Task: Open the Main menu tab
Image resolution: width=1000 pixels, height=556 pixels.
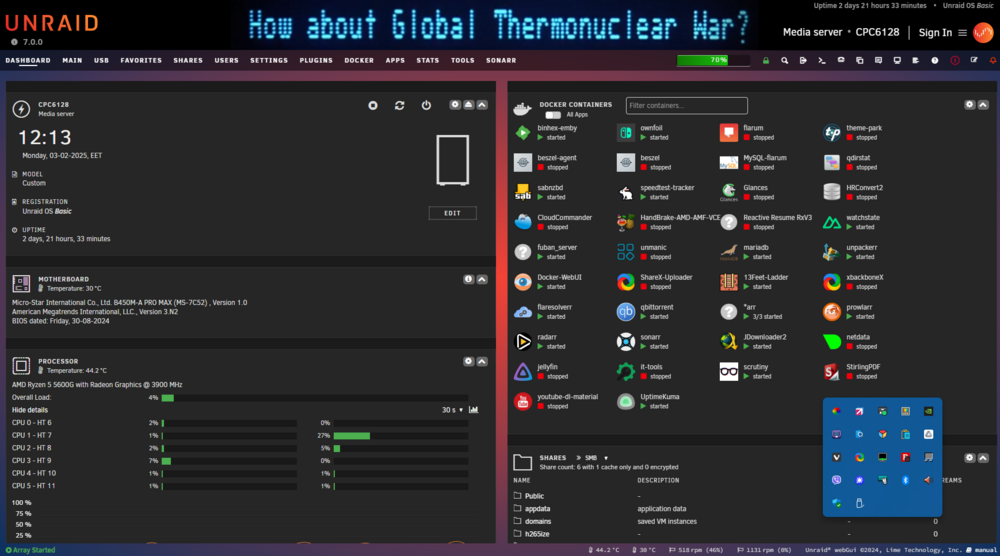Action: point(72,61)
